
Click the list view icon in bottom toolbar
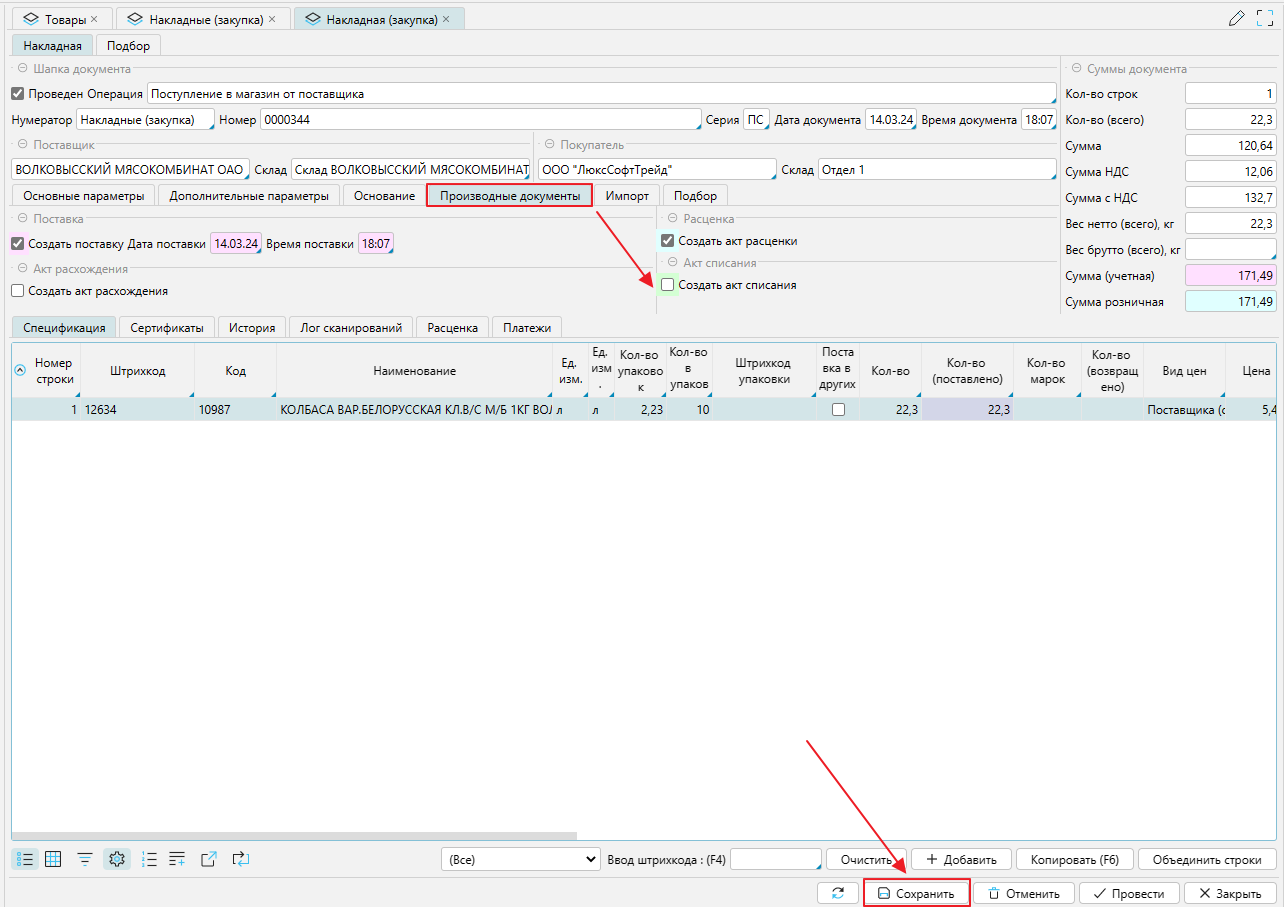tap(26, 859)
